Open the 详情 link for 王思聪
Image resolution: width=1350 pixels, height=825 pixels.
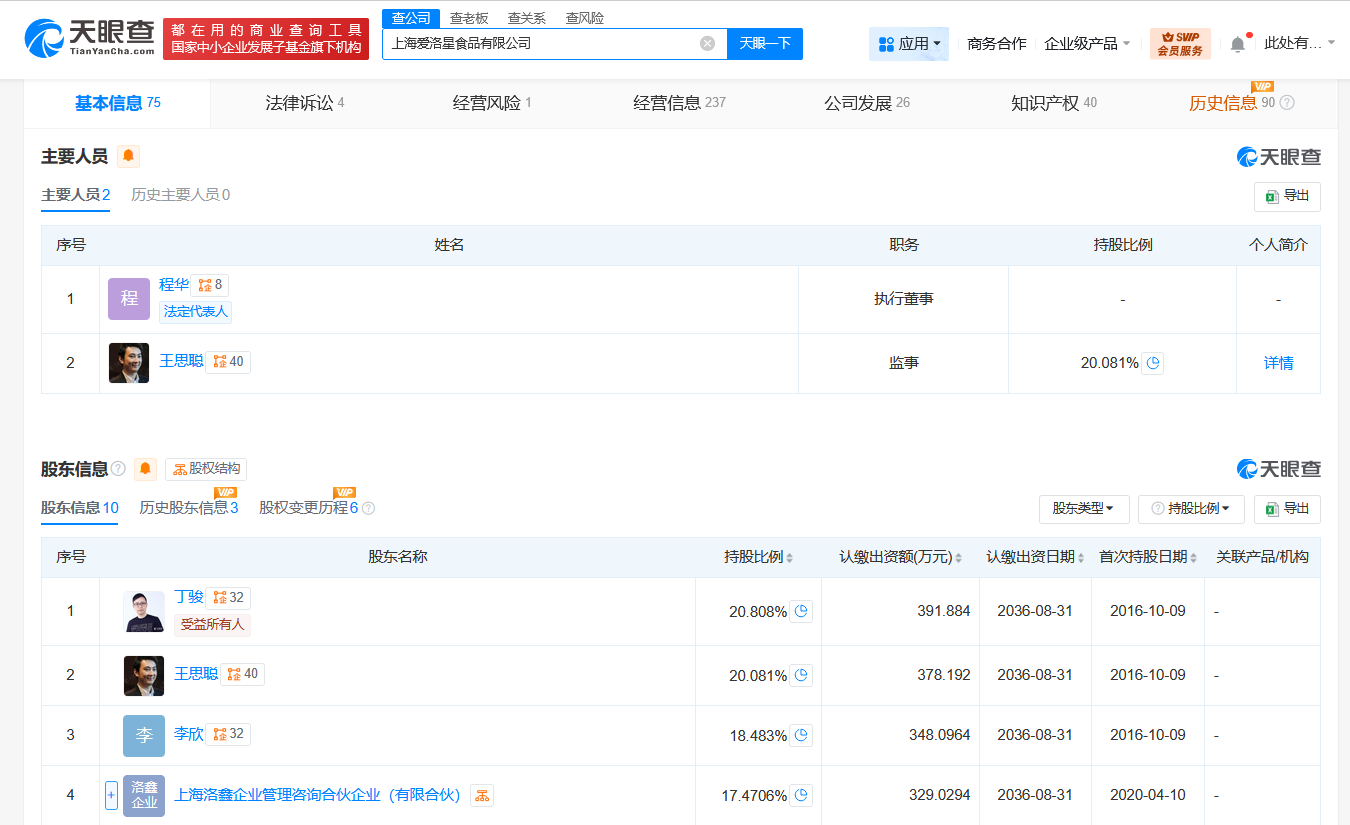click(x=1278, y=363)
